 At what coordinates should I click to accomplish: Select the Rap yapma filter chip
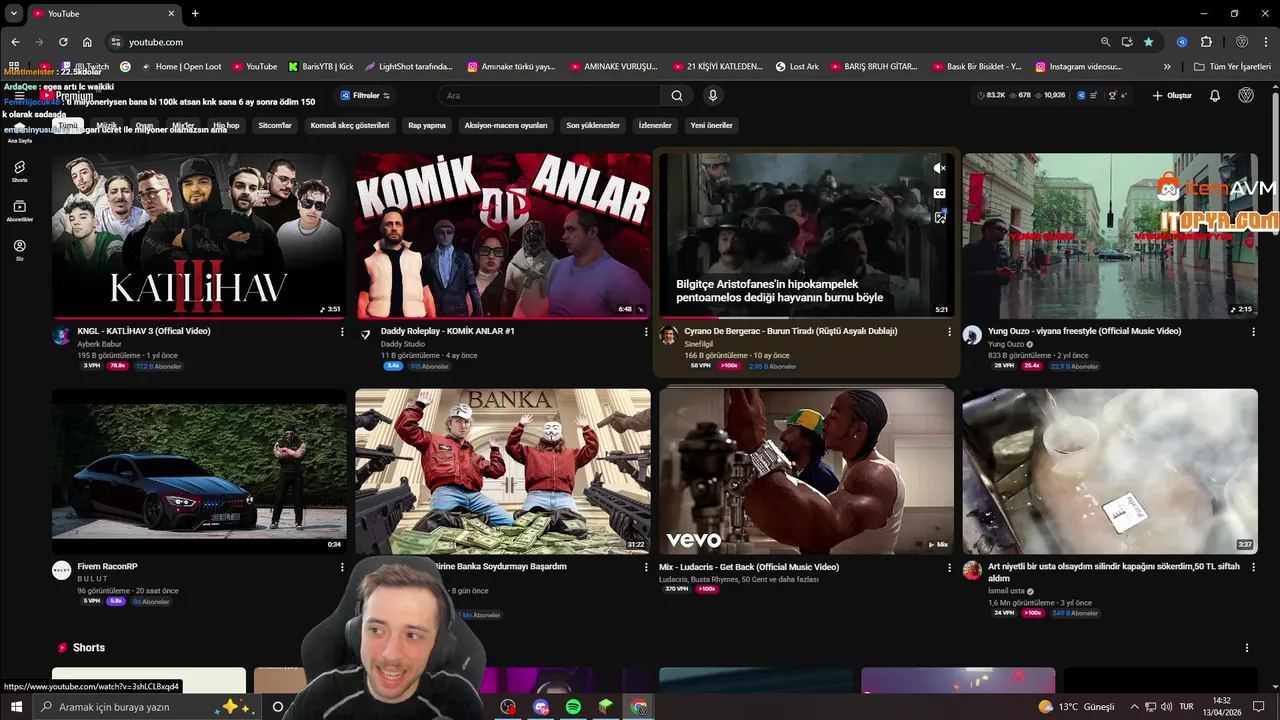click(x=427, y=126)
